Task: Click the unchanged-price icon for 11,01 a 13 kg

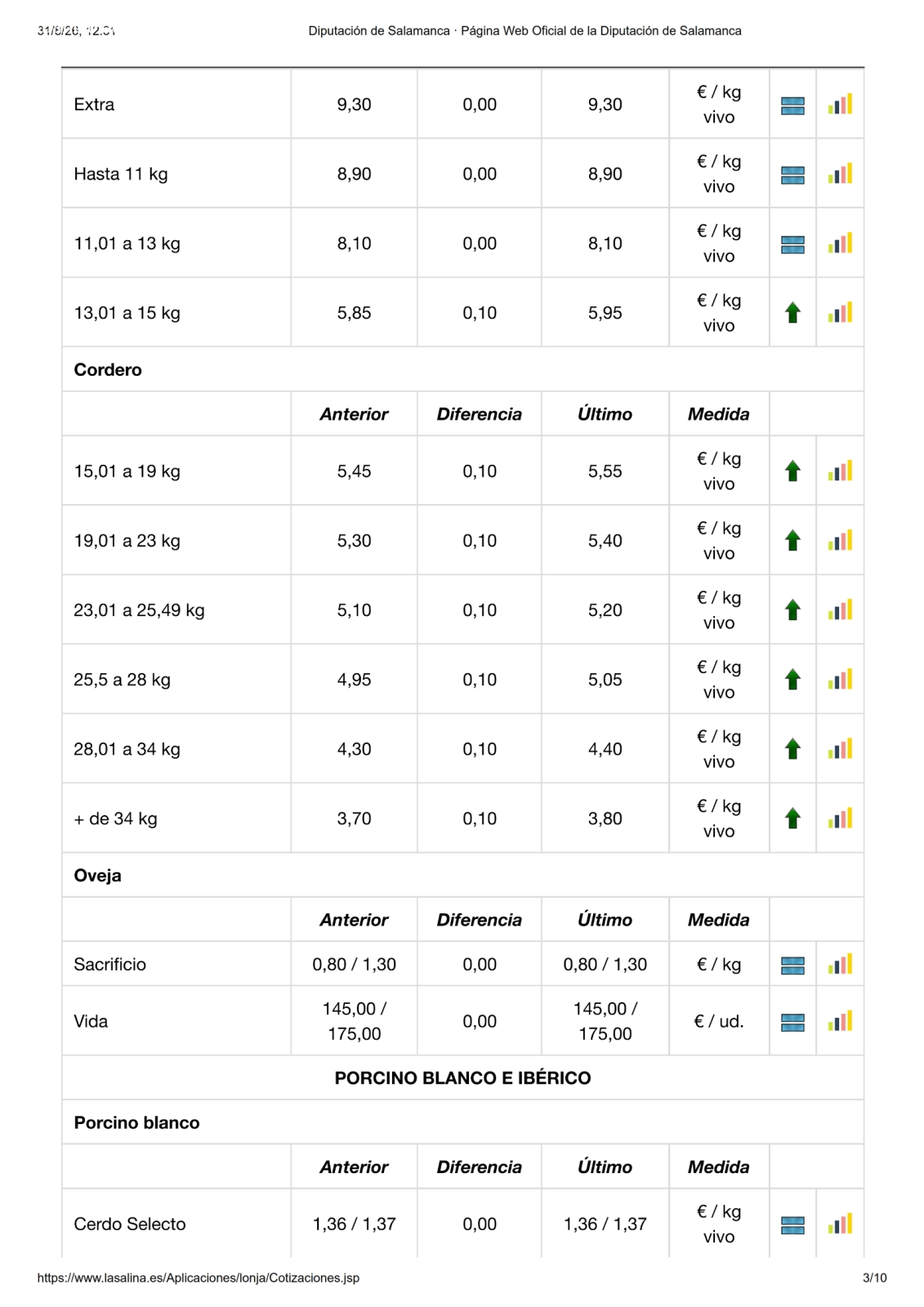Action: click(x=792, y=244)
